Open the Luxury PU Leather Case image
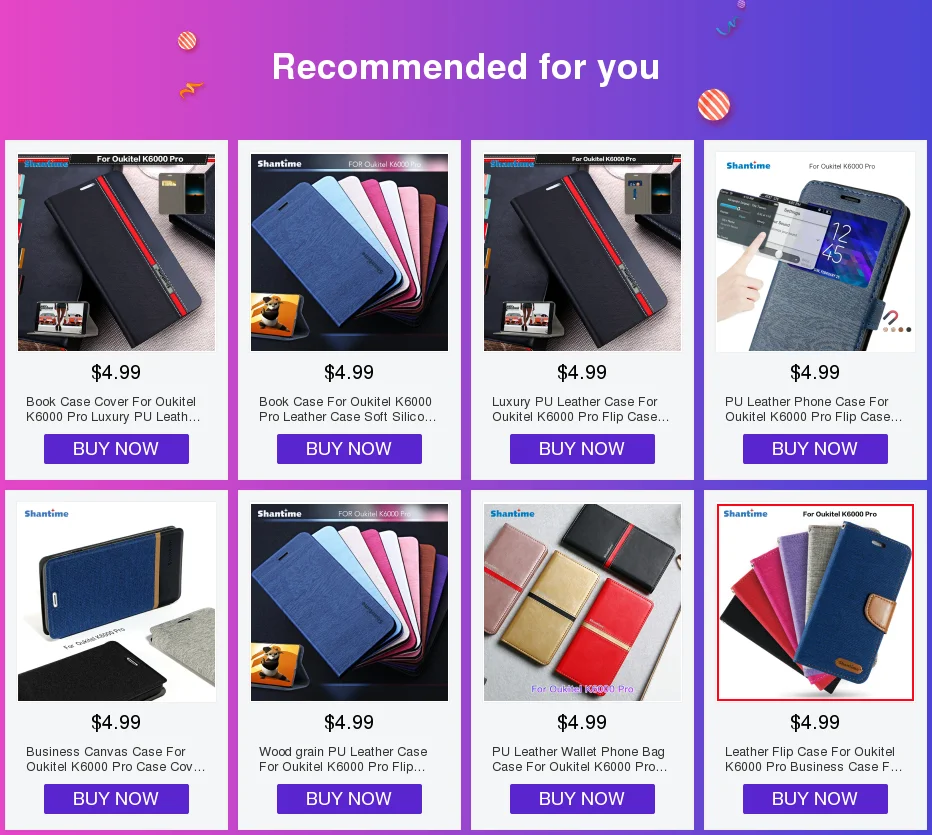The height and width of the screenshot is (835, 932). click(x=582, y=252)
